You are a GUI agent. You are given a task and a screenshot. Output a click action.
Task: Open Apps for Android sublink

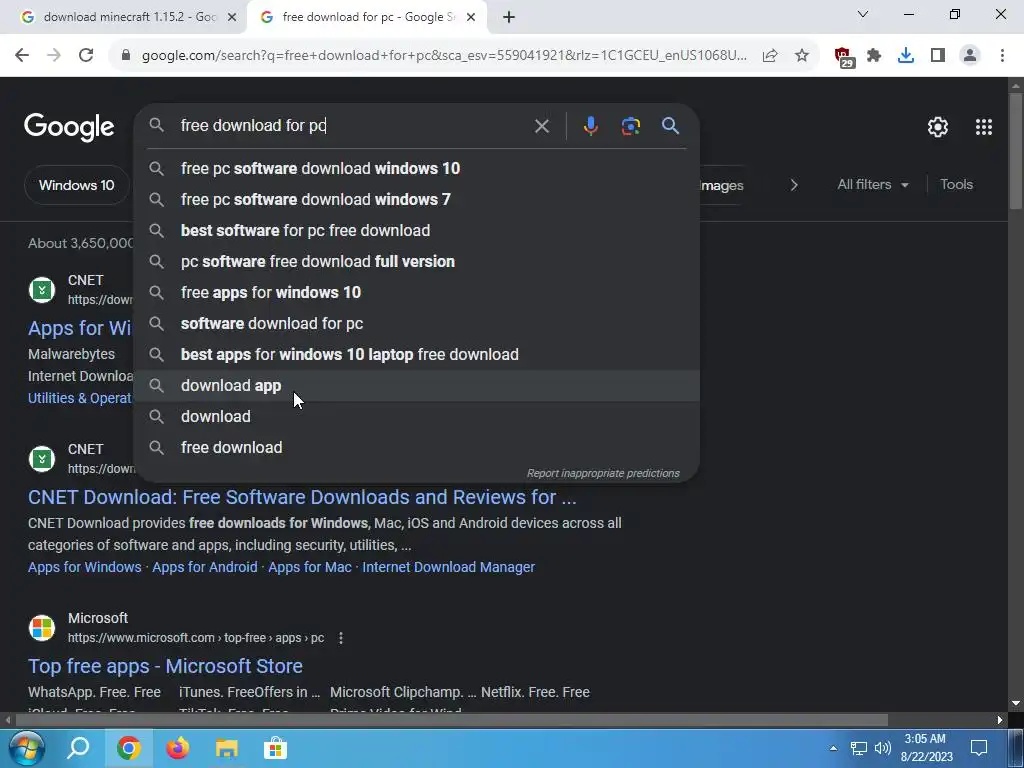(x=204, y=567)
